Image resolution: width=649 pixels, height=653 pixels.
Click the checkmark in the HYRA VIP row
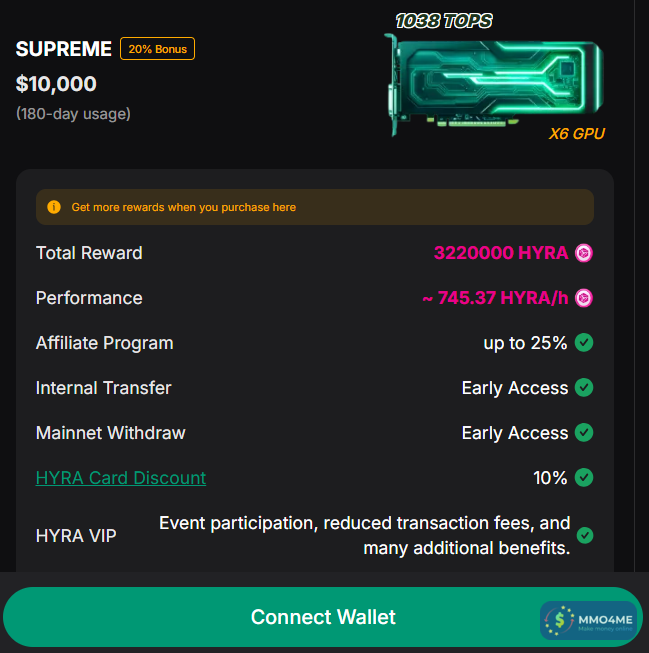tap(585, 535)
